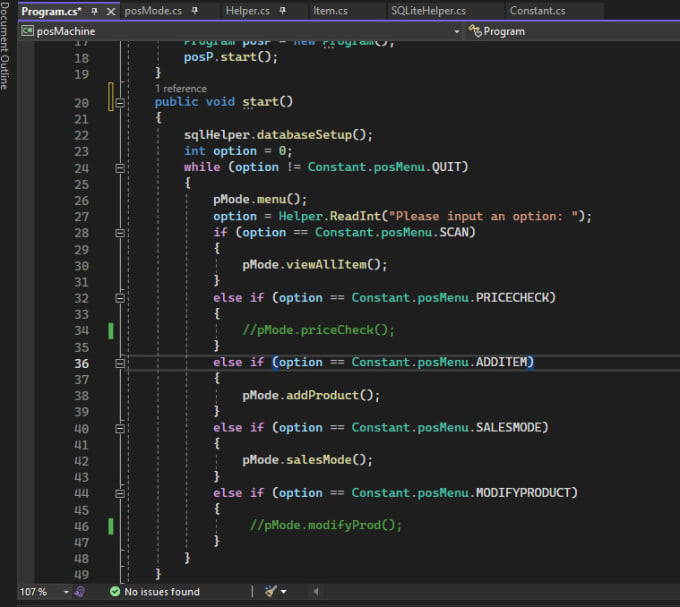This screenshot has width=680, height=607.
Task: Click on 'pMode.addProduct();' code
Action: point(311,395)
